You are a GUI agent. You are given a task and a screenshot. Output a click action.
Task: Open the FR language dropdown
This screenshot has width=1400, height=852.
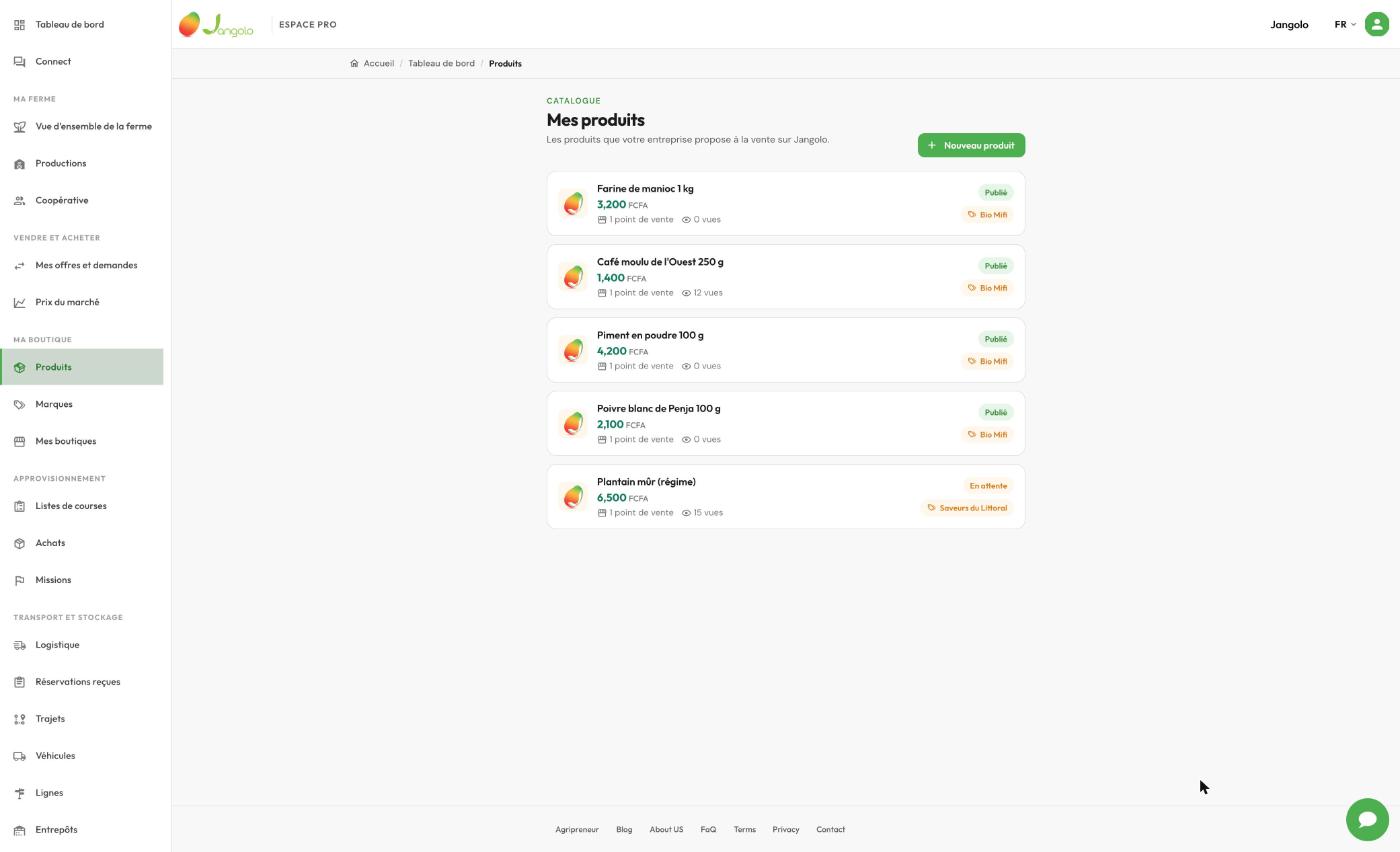point(1345,25)
